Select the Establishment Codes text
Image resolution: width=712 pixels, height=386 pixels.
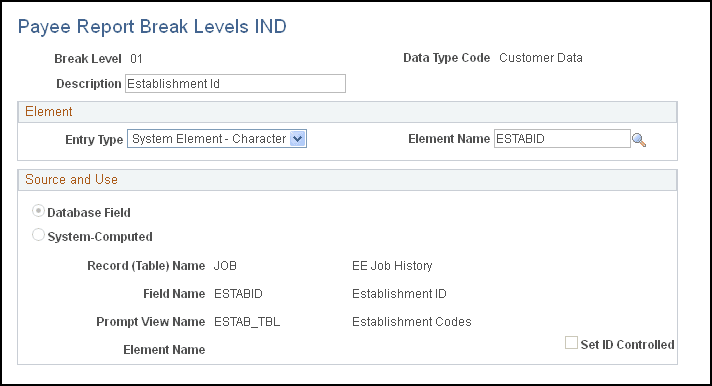click(412, 322)
